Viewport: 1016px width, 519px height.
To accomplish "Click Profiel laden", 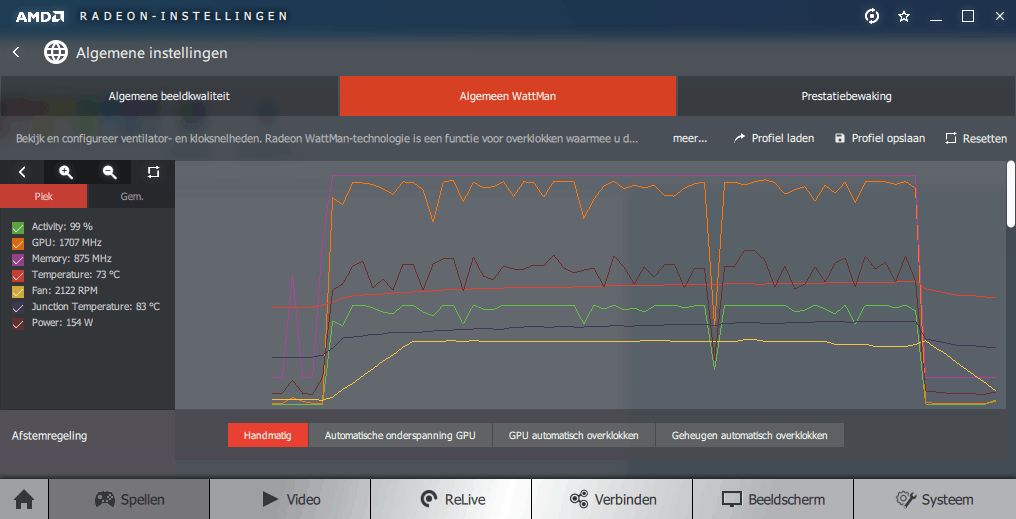I will (774, 138).
